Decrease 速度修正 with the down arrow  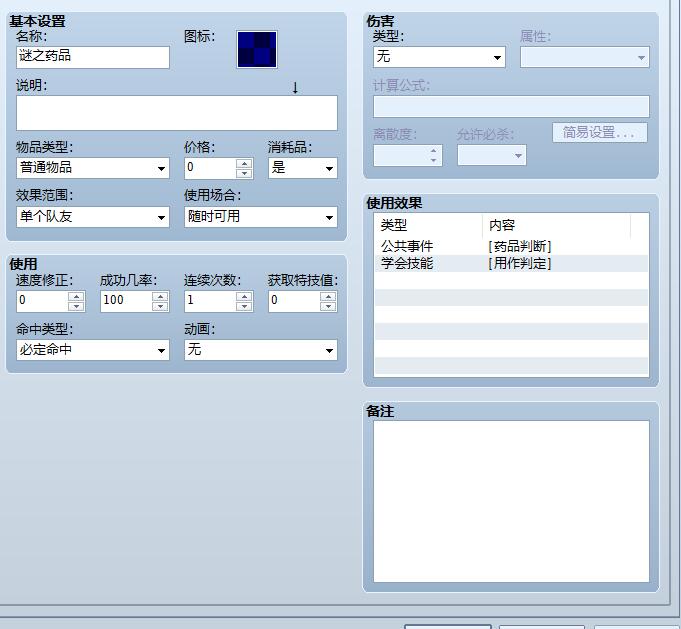76,306
